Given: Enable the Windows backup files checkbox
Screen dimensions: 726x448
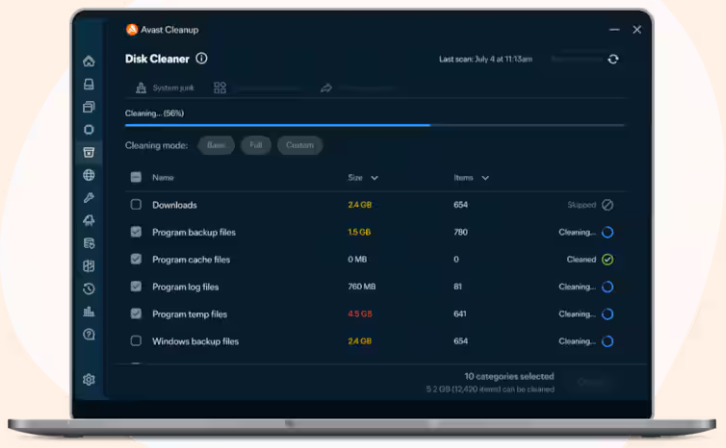Looking at the screenshot, I should click(x=136, y=341).
